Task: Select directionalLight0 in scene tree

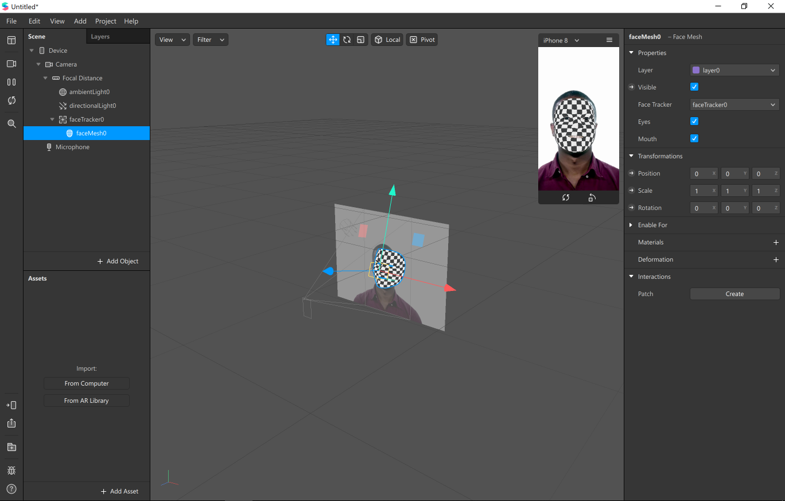Action: point(87,106)
